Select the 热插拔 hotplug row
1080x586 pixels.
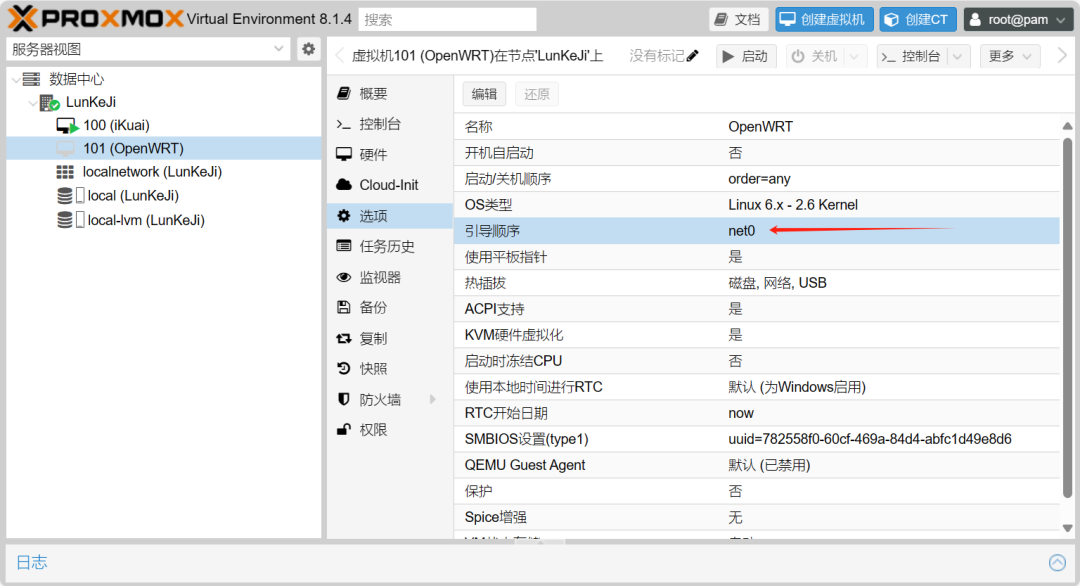point(756,283)
